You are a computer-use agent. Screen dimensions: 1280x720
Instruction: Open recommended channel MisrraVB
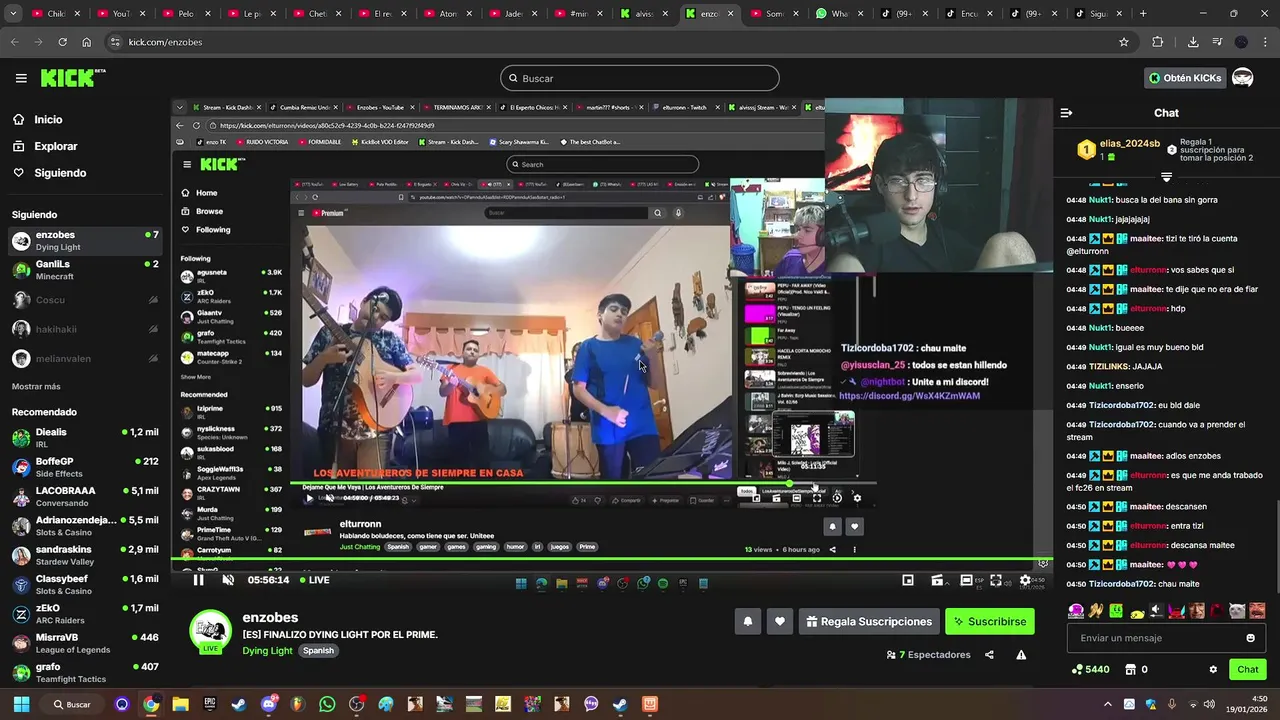tap(85, 643)
